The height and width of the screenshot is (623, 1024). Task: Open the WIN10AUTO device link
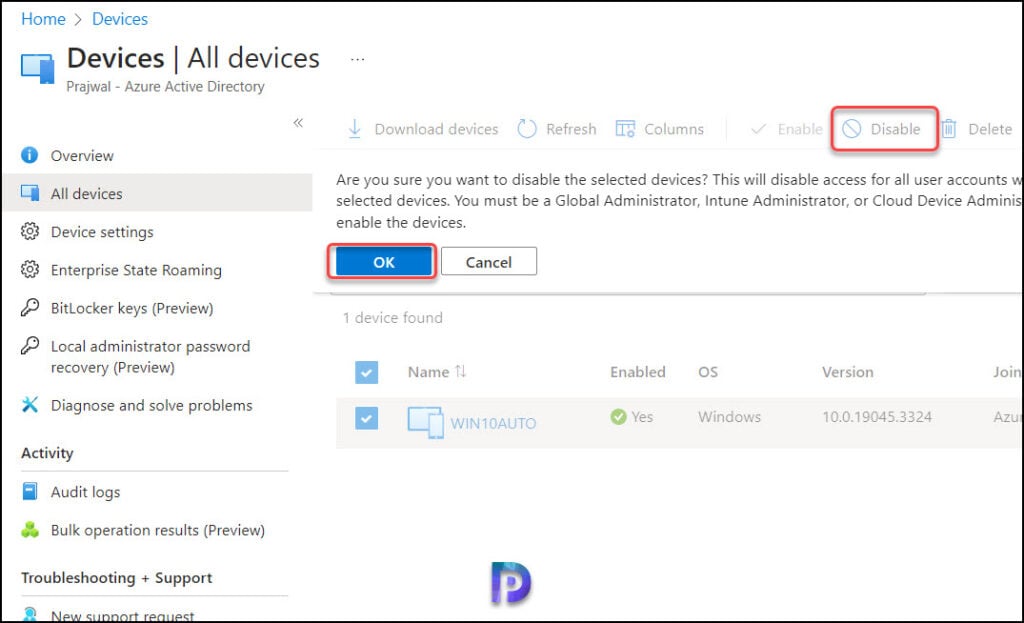493,423
